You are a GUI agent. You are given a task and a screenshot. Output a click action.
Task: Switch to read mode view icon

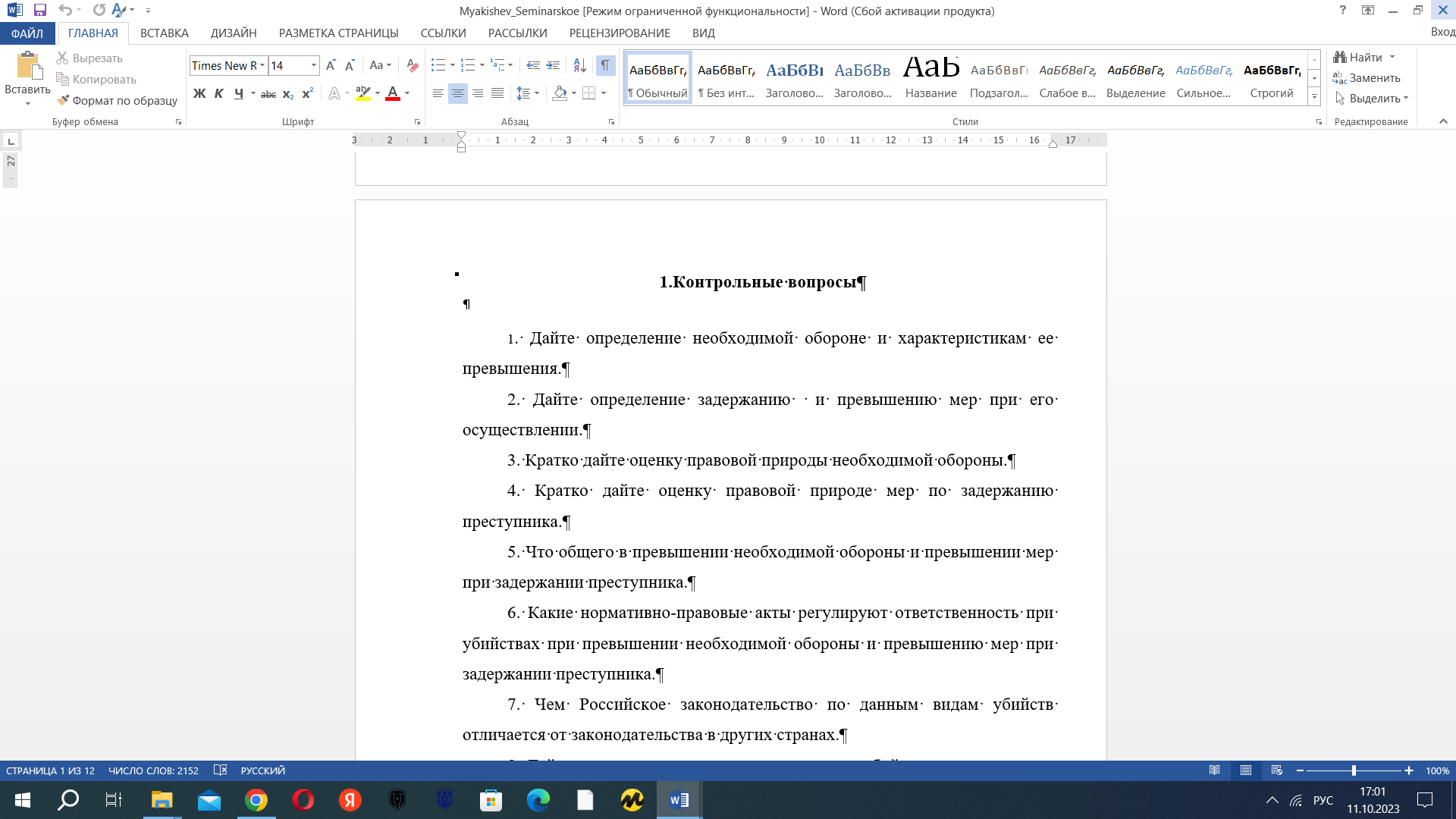[x=1214, y=770]
